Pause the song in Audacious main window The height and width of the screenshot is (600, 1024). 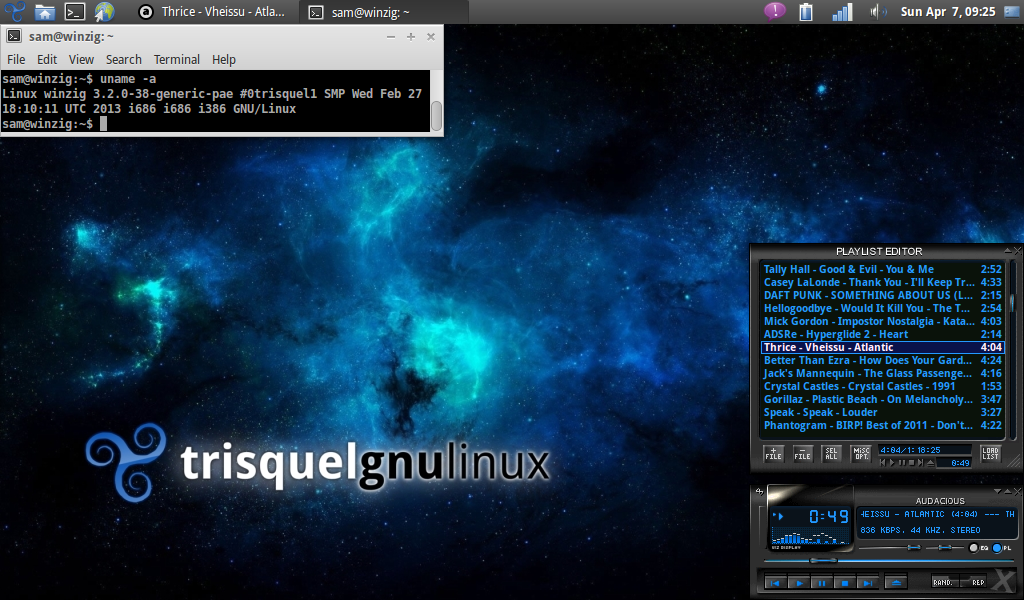(821, 582)
